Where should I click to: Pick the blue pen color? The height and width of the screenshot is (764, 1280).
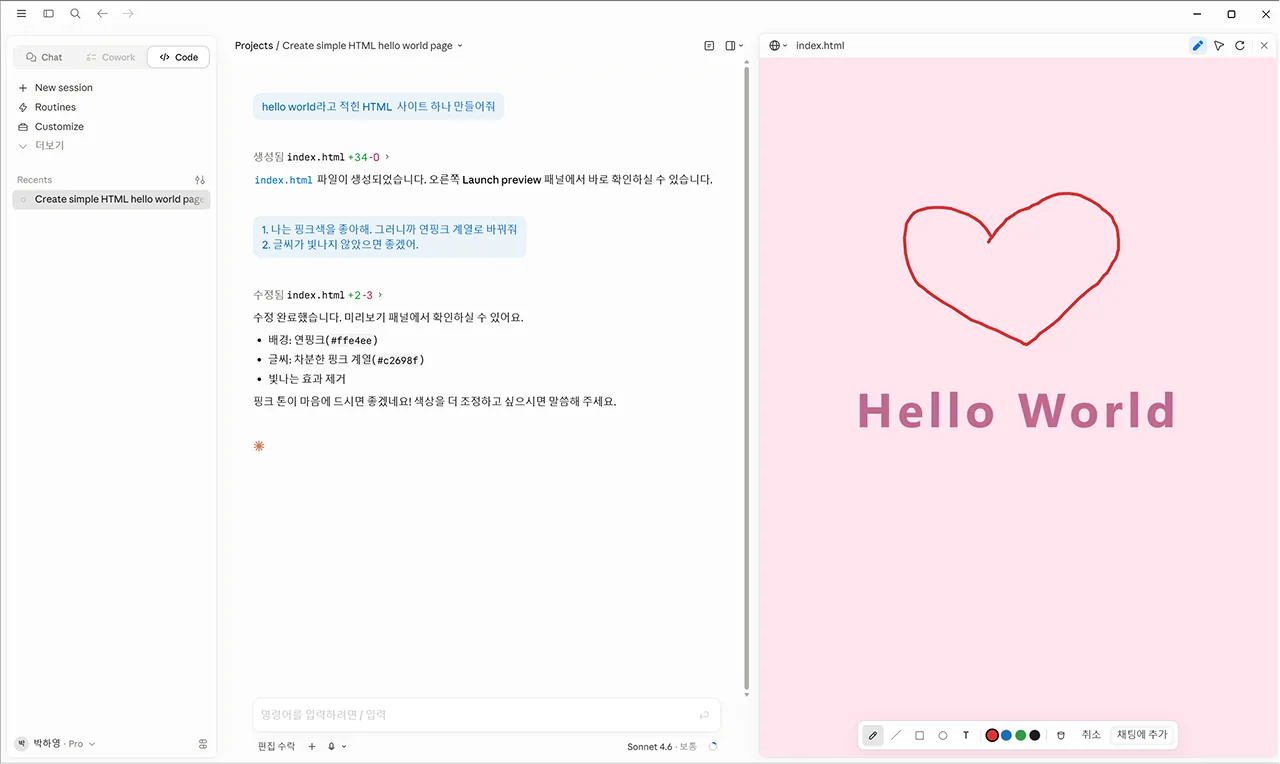1006,735
